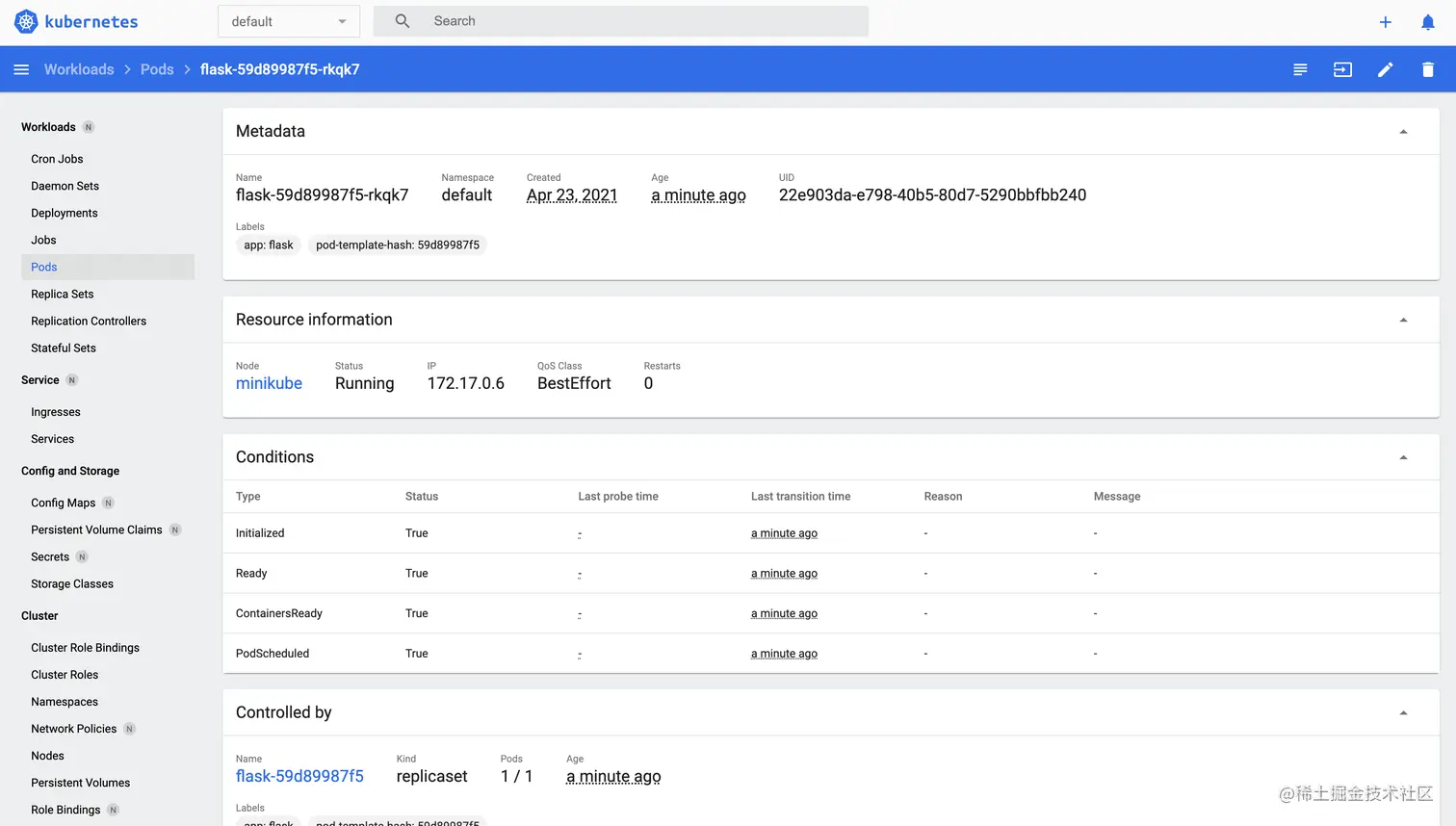Click the 'Initialized' condition row
The image size is (1456, 826).
(x=831, y=533)
